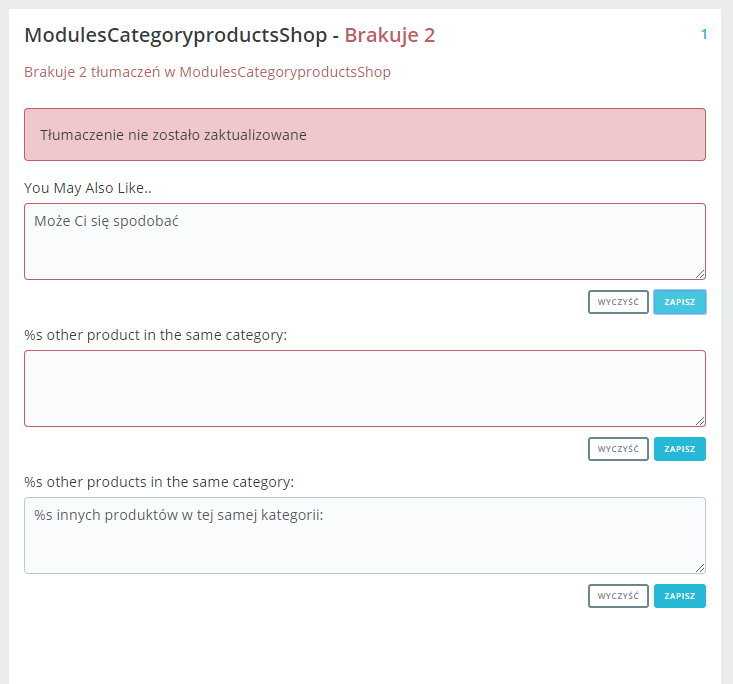733x684 pixels.
Task: Click the red "Brakuje 2" heading text
Action: tap(390, 36)
